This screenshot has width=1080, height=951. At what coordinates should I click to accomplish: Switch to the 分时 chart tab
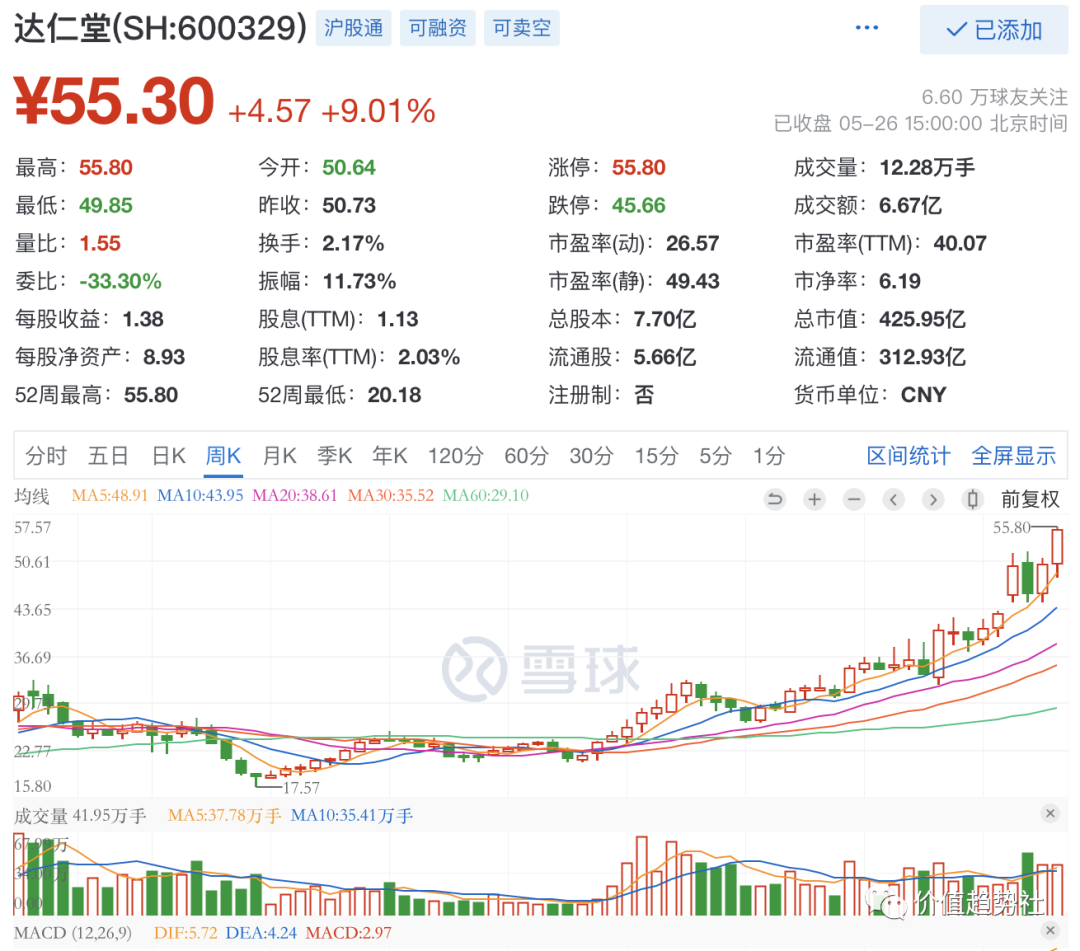[x=46, y=456]
